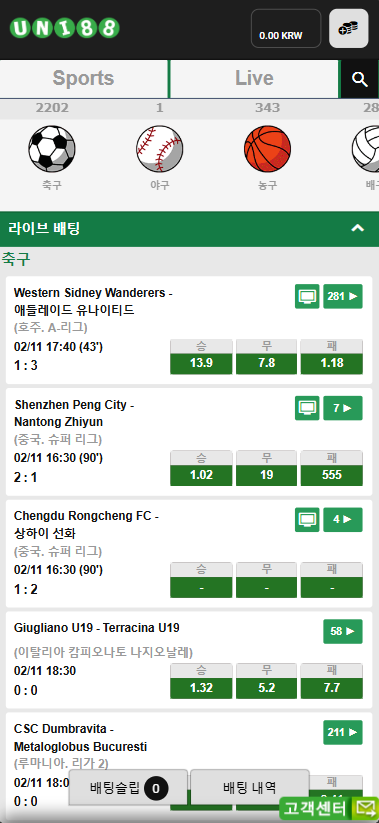Open the search magnifier icon
Image resolution: width=379 pixels, height=823 pixels.
pos(360,79)
